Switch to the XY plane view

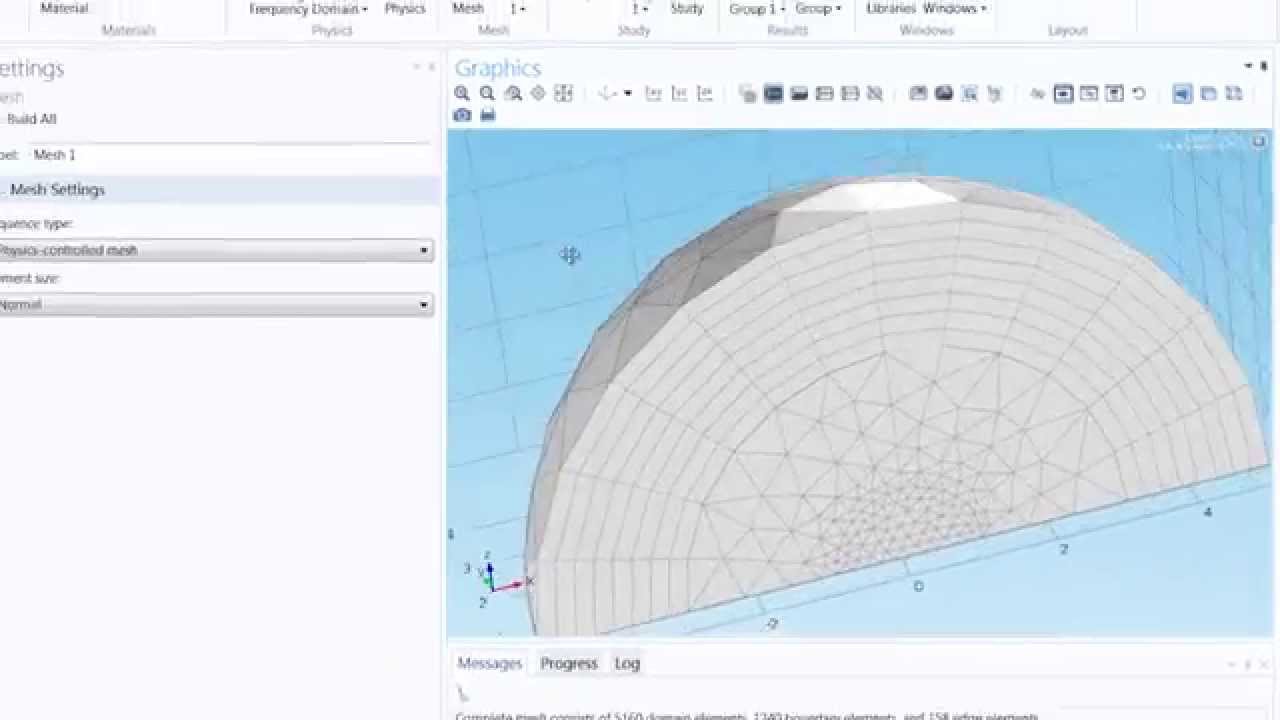(653, 93)
